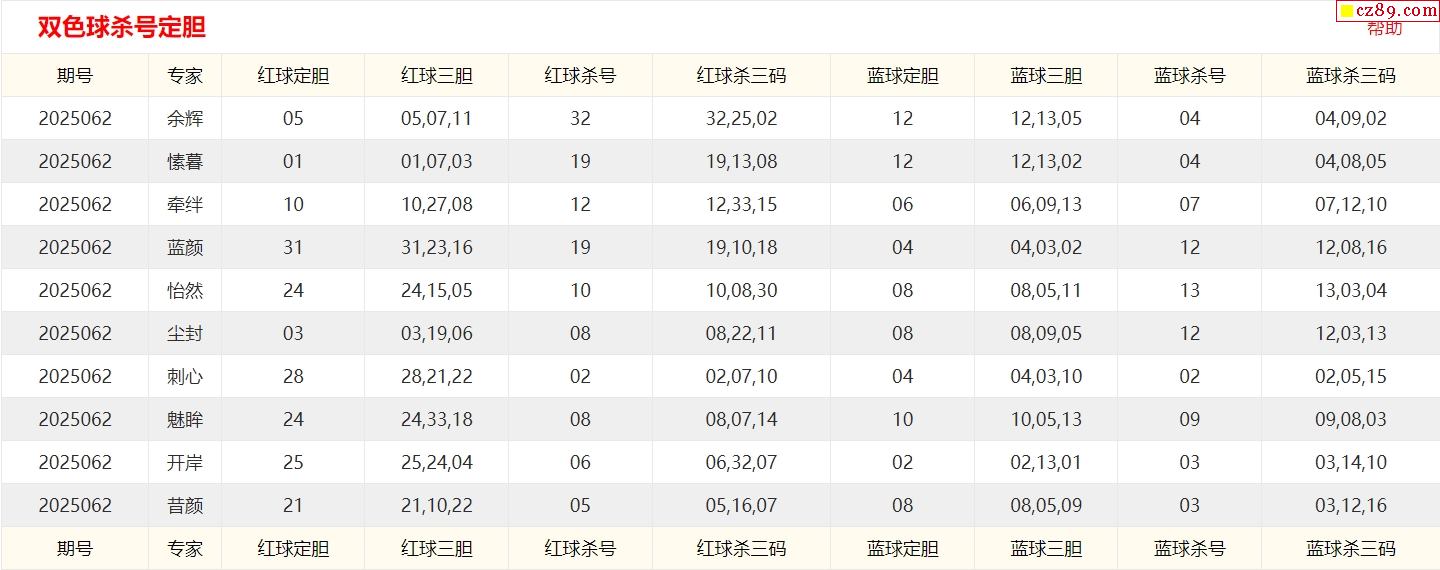
Task: Click 蓝球定胆 value 10 in 魅眸's row
Action: (x=903, y=420)
